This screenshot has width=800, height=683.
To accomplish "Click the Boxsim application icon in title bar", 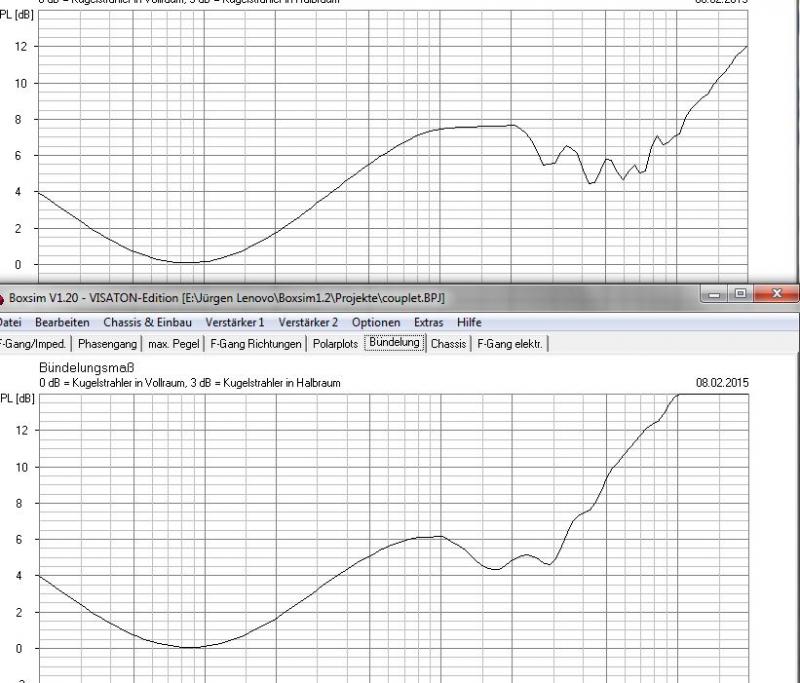I will point(2,298).
